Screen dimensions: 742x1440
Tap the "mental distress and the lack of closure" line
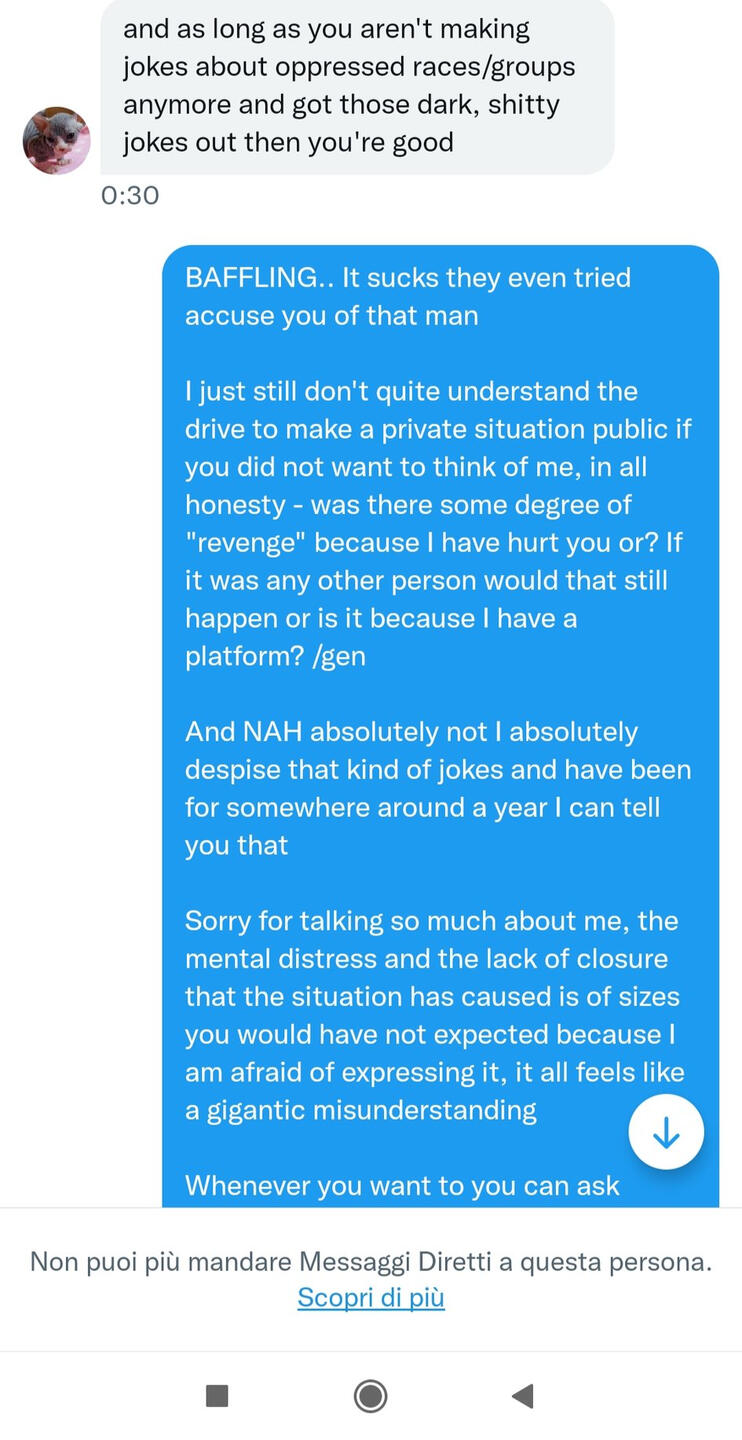tap(426, 959)
